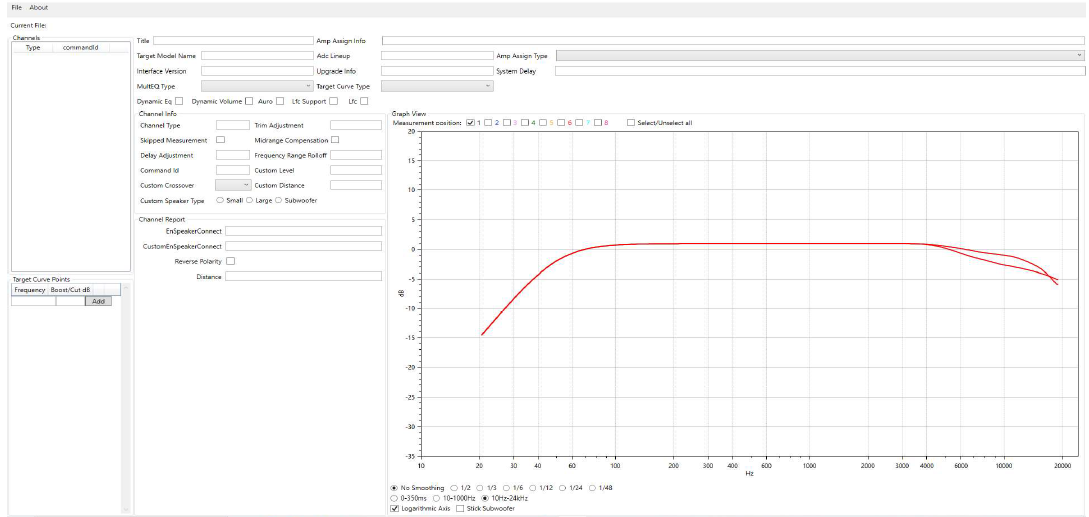Check the Select/Unselect all checkbox
The height and width of the screenshot is (517, 1089).
(631, 122)
